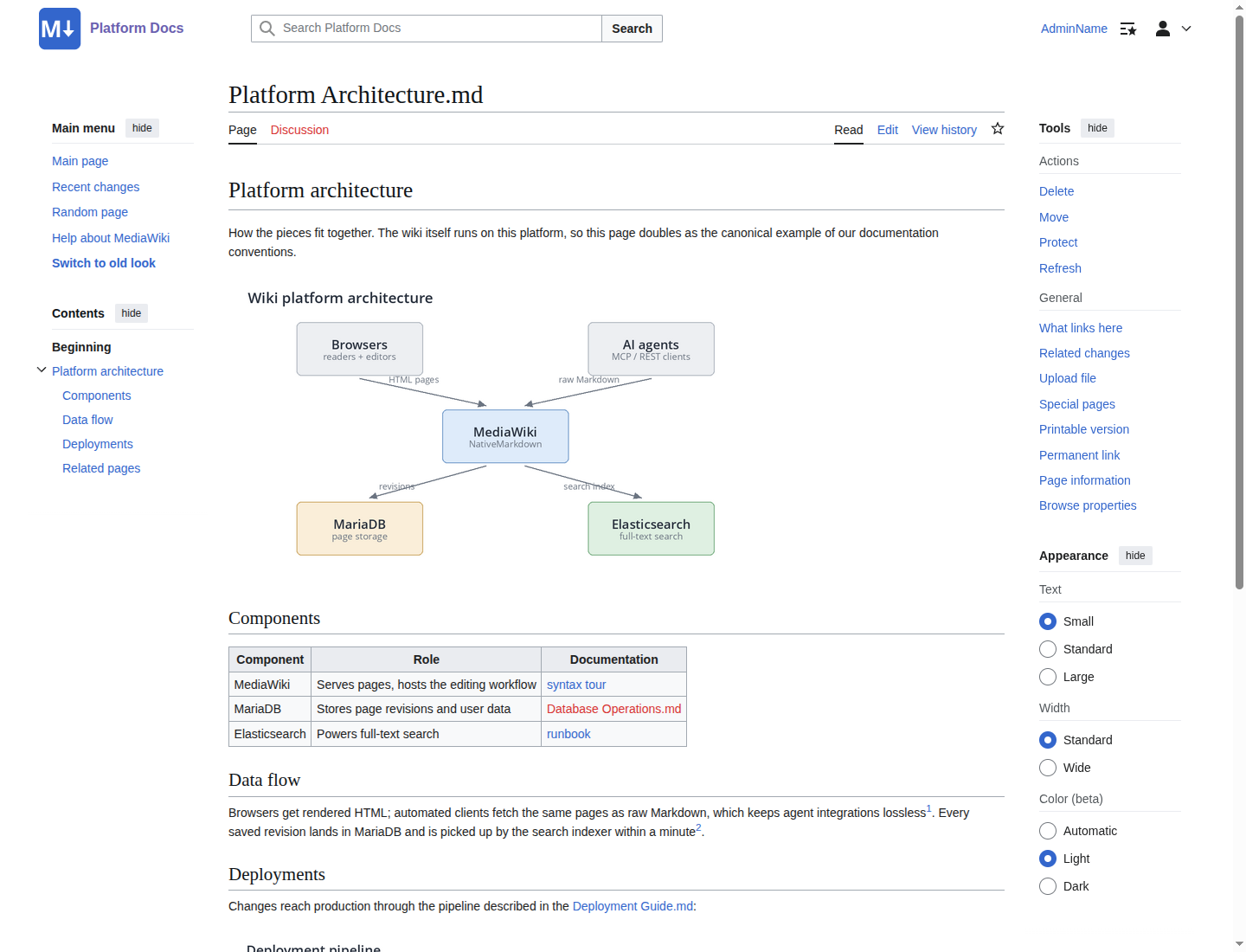
Task: Open Deployment Guide.md link
Action: click(x=633, y=906)
